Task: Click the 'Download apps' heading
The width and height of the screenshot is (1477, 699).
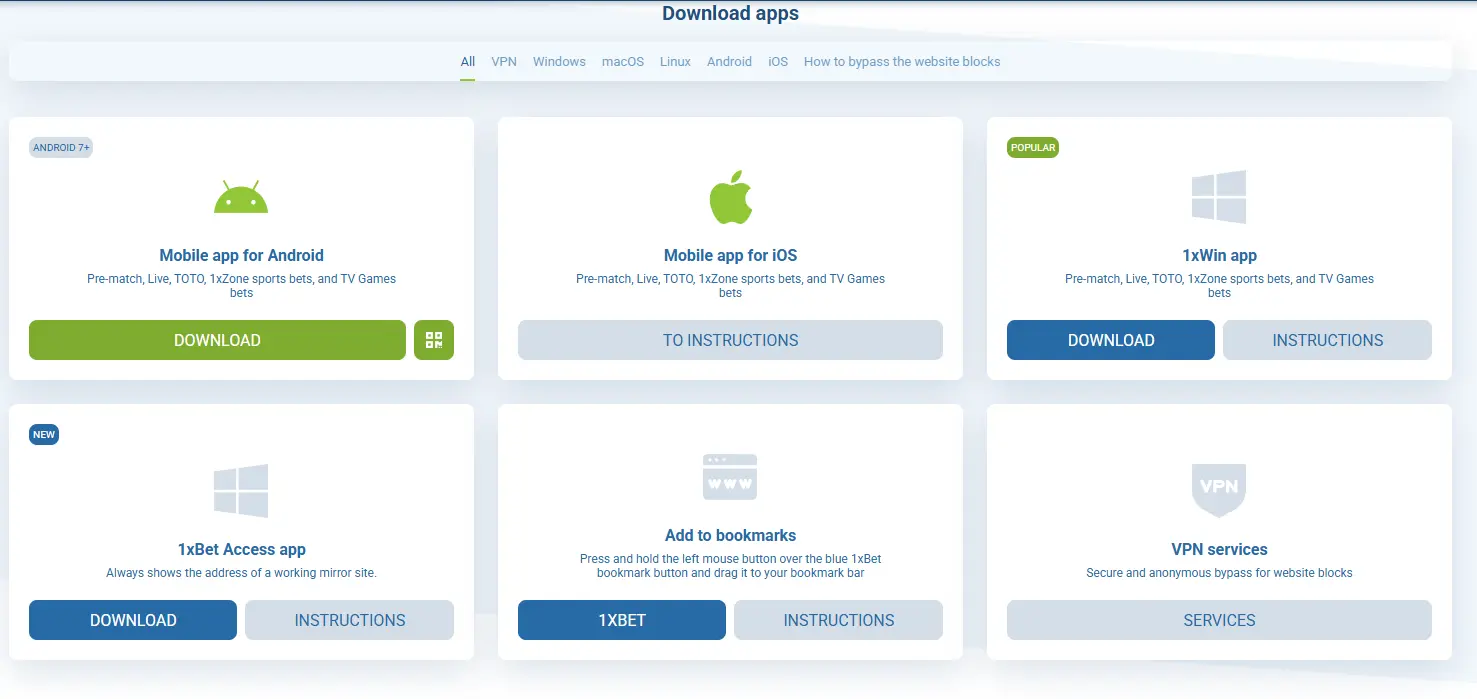Action: point(730,13)
